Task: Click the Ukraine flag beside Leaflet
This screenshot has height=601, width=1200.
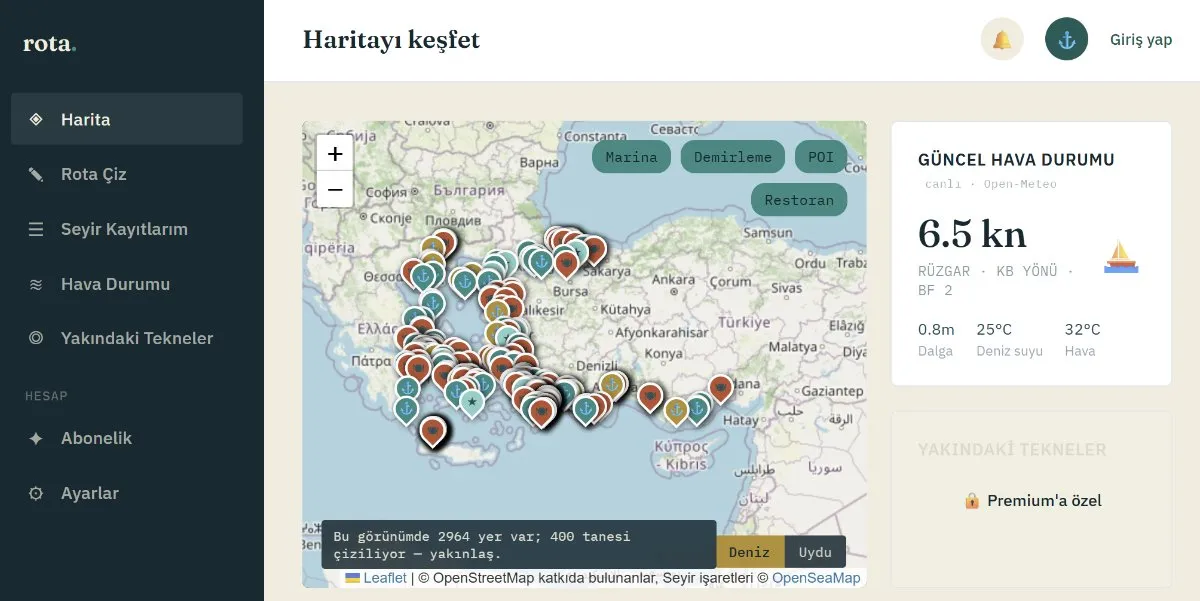Action: click(x=352, y=578)
